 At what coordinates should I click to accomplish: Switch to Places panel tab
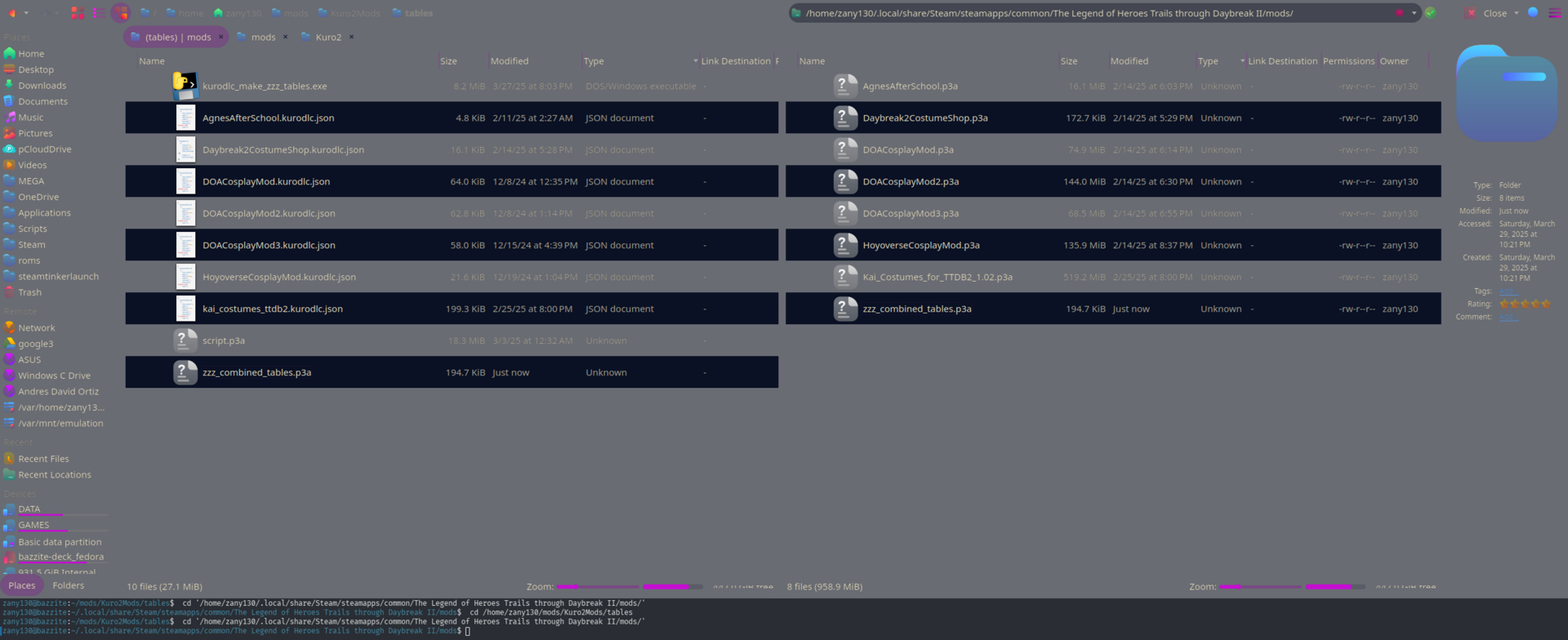(22, 585)
